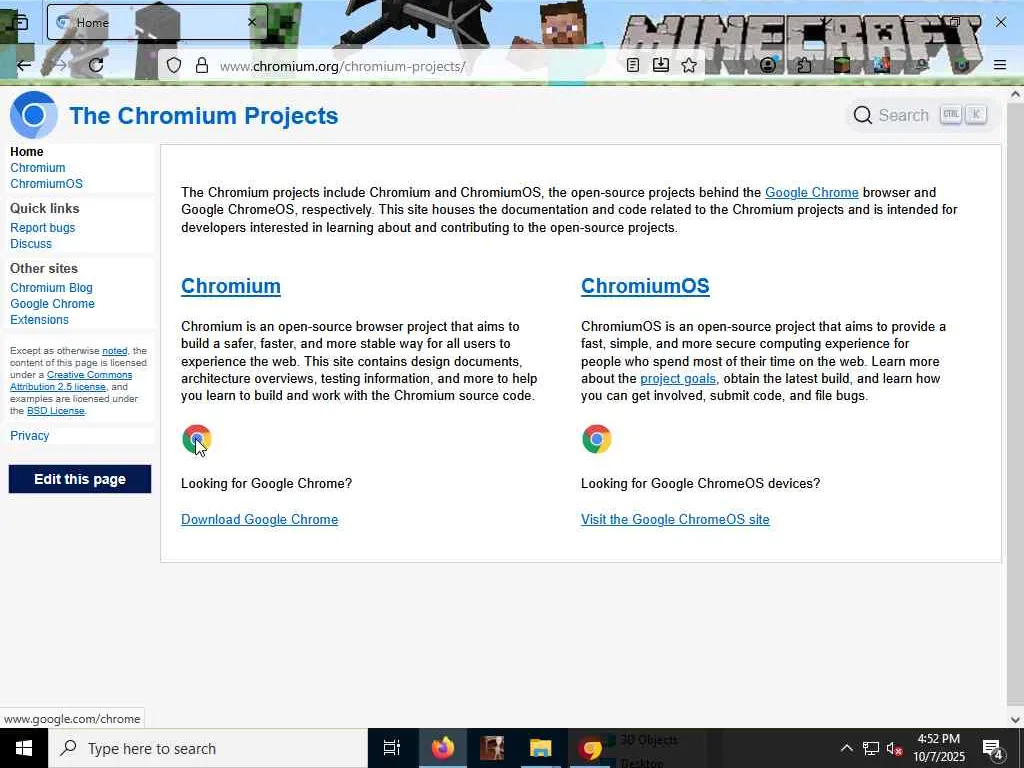Viewport: 1024px width, 768px height.
Task: Click the Chromium logo beside the site title
Action: click(x=34, y=115)
